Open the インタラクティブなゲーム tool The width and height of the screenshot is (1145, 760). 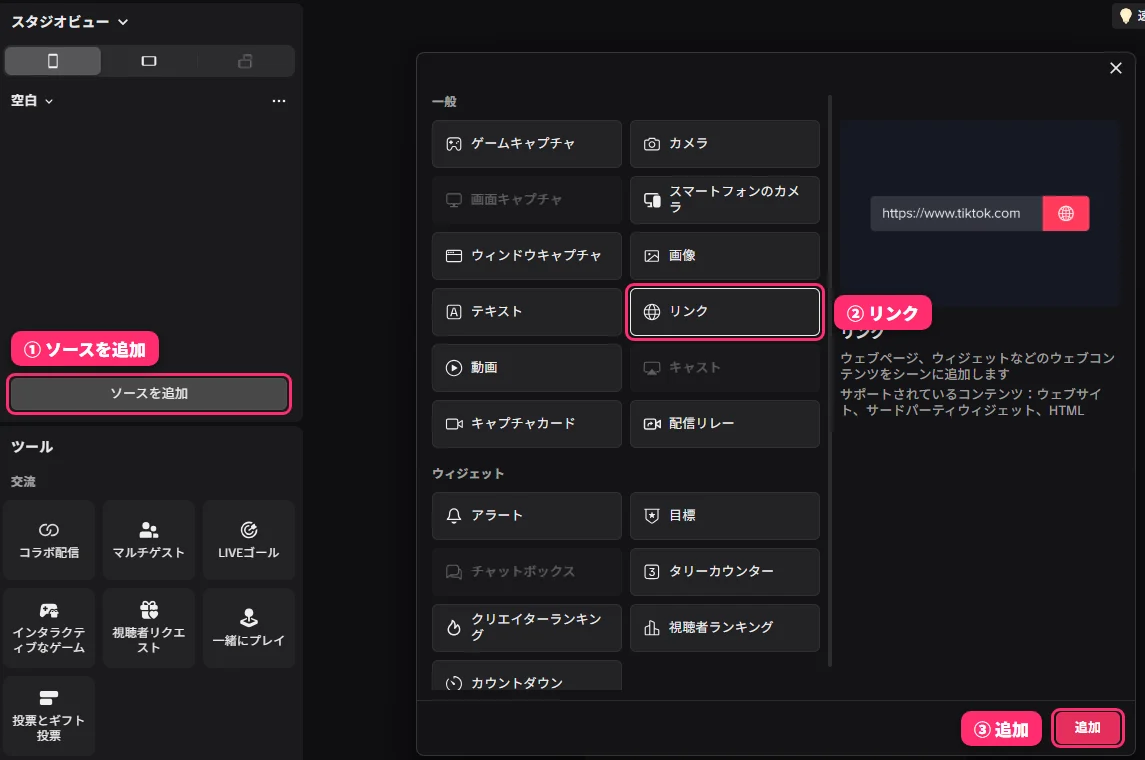[49, 628]
